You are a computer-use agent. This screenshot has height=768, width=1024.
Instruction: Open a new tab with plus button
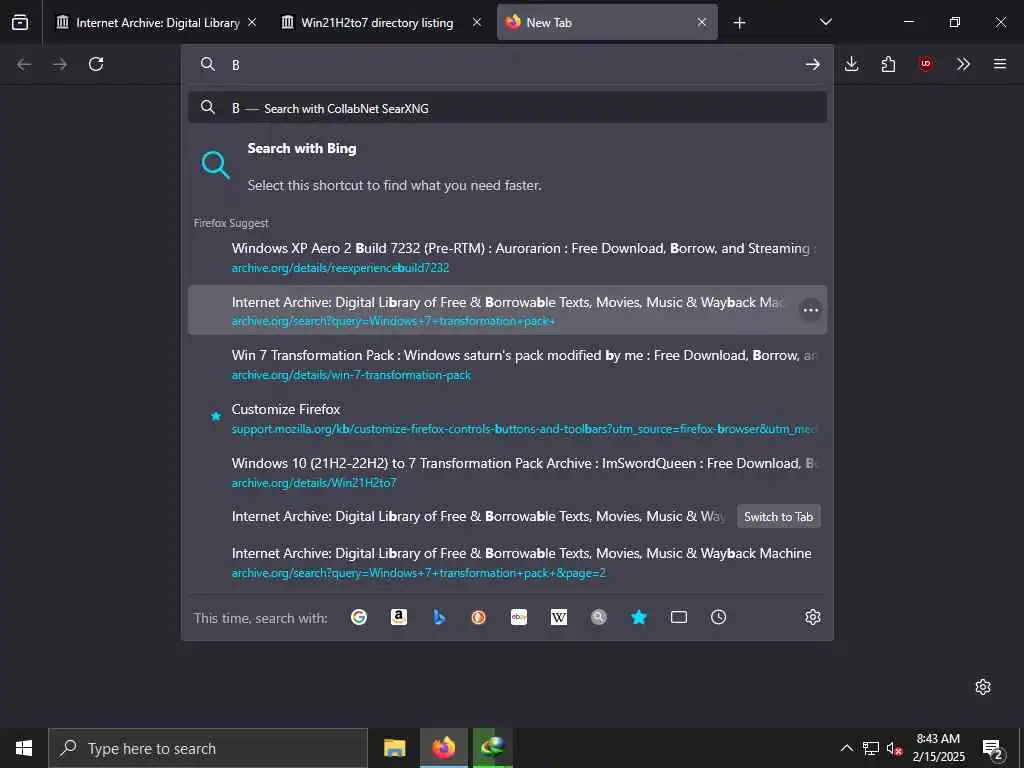pyautogui.click(x=739, y=23)
